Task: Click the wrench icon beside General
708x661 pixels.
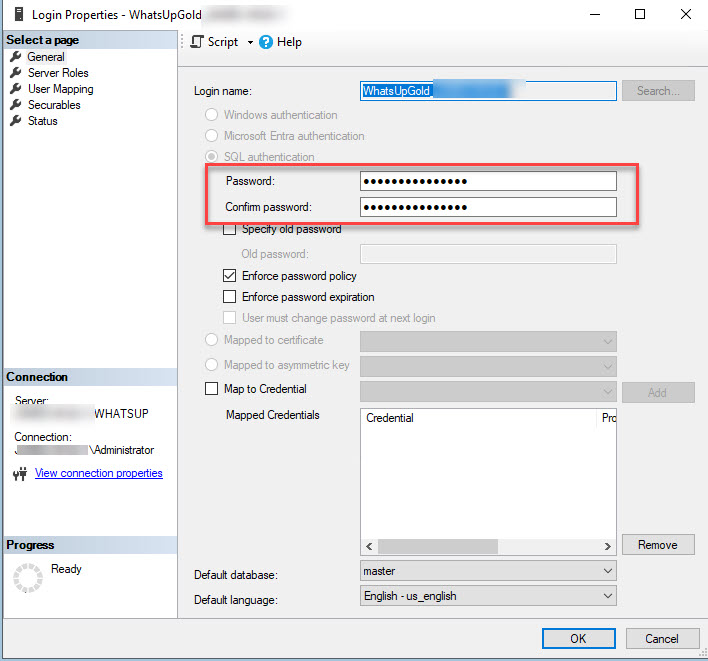Action: coord(16,57)
